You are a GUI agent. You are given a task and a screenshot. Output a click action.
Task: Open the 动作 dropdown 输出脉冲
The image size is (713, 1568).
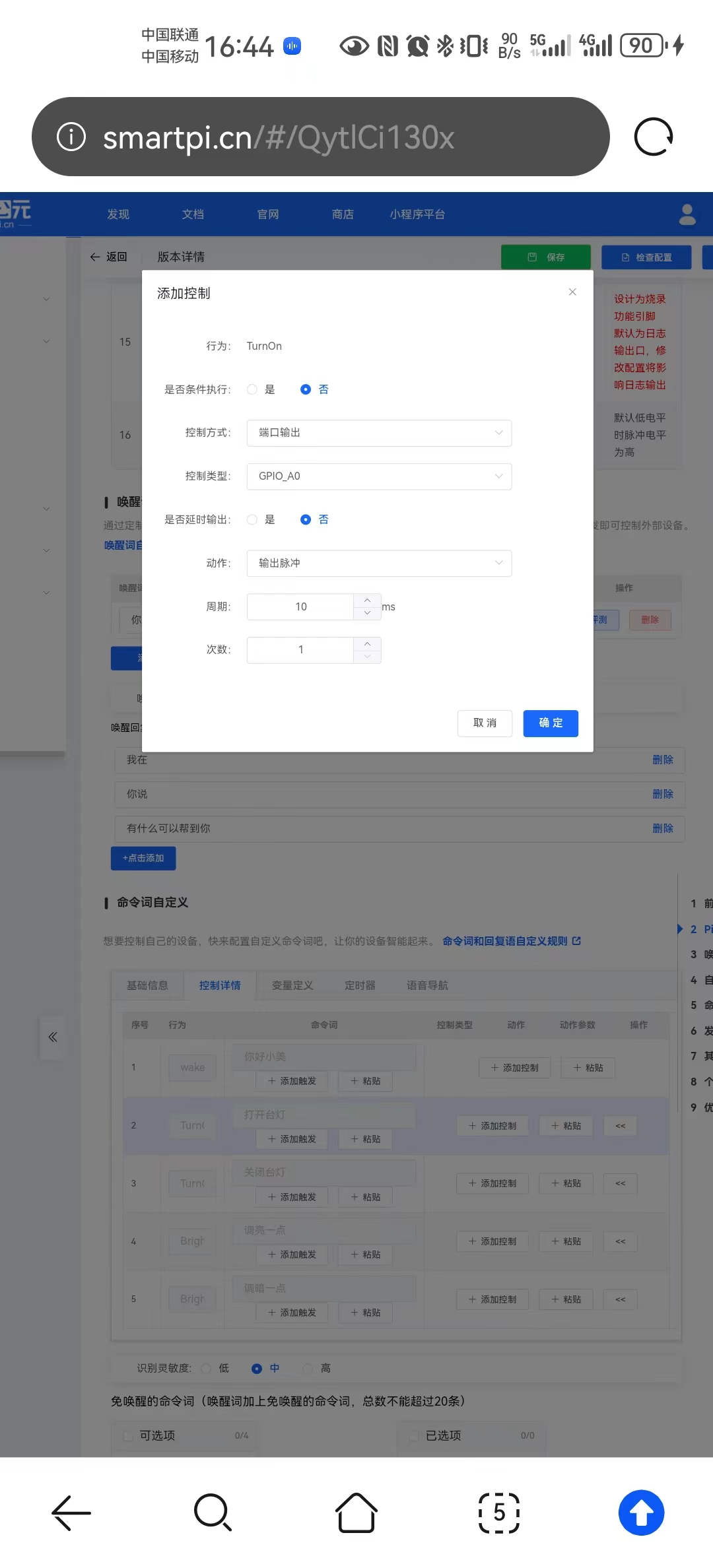[379, 563]
